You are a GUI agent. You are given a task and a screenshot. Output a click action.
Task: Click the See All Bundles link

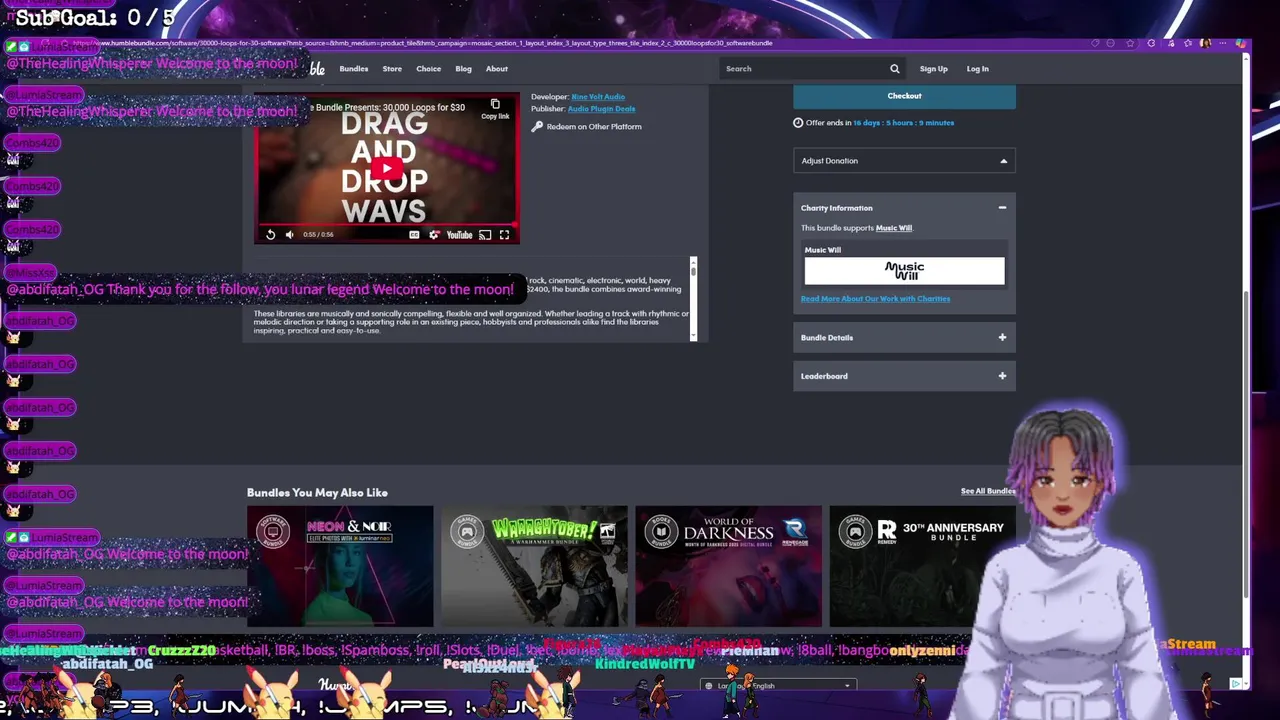click(x=988, y=491)
